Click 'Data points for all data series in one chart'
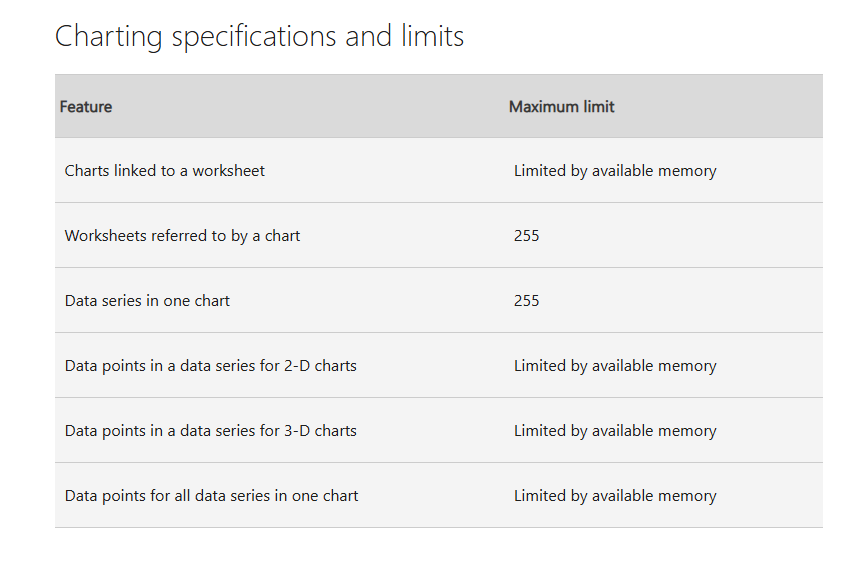The height and width of the screenshot is (571, 855). coord(211,495)
